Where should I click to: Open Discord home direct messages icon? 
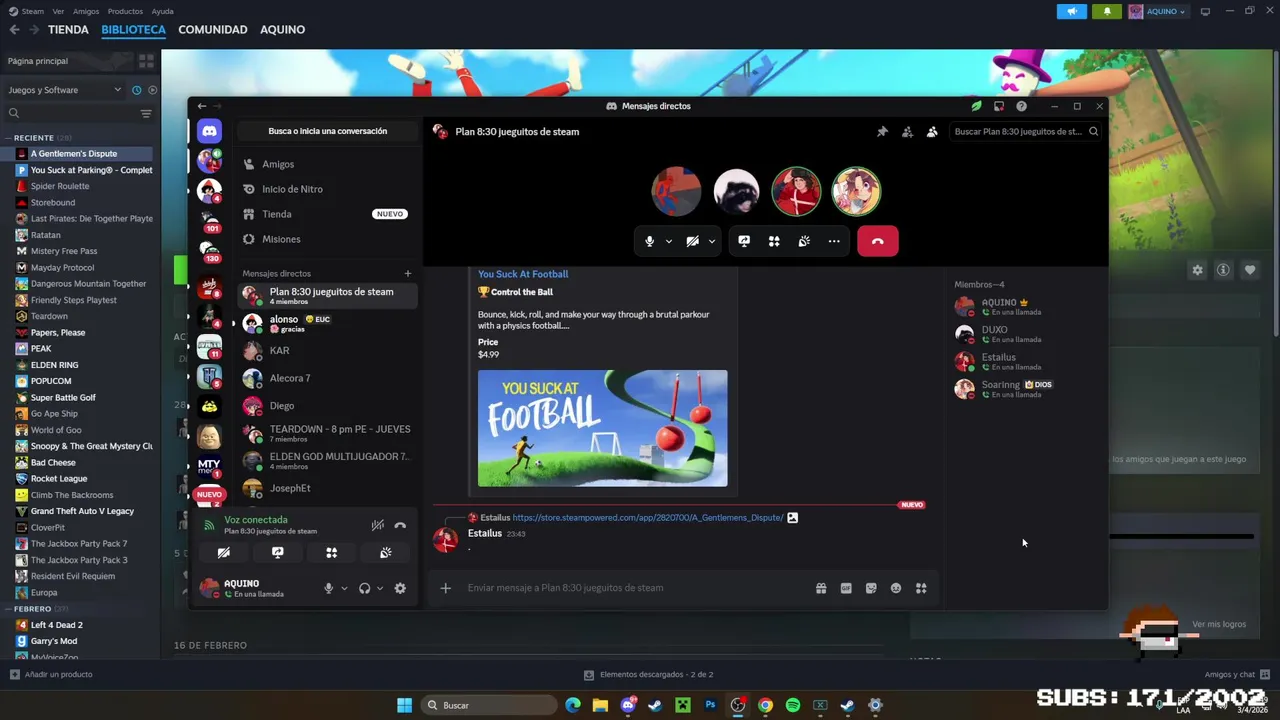click(209, 131)
